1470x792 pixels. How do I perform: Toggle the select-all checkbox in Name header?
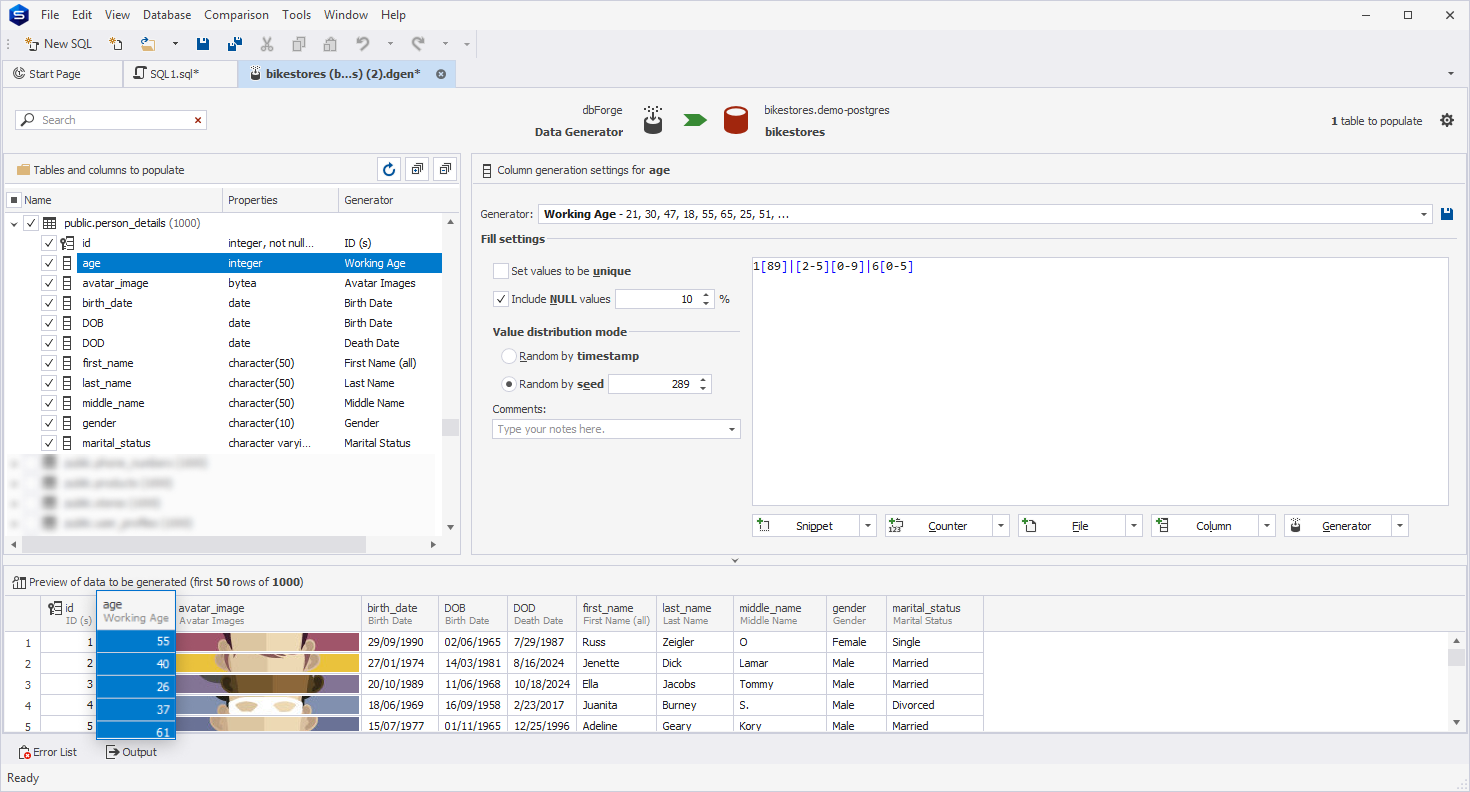(x=14, y=200)
